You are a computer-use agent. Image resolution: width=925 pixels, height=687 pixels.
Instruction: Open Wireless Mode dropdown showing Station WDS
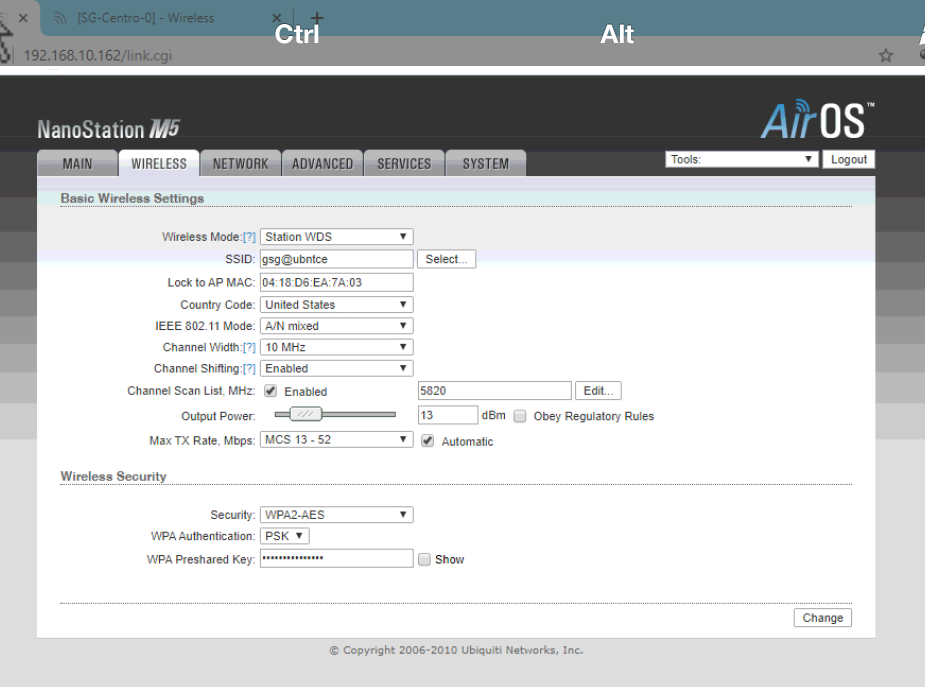pyautogui.click(x=336, y=236)
